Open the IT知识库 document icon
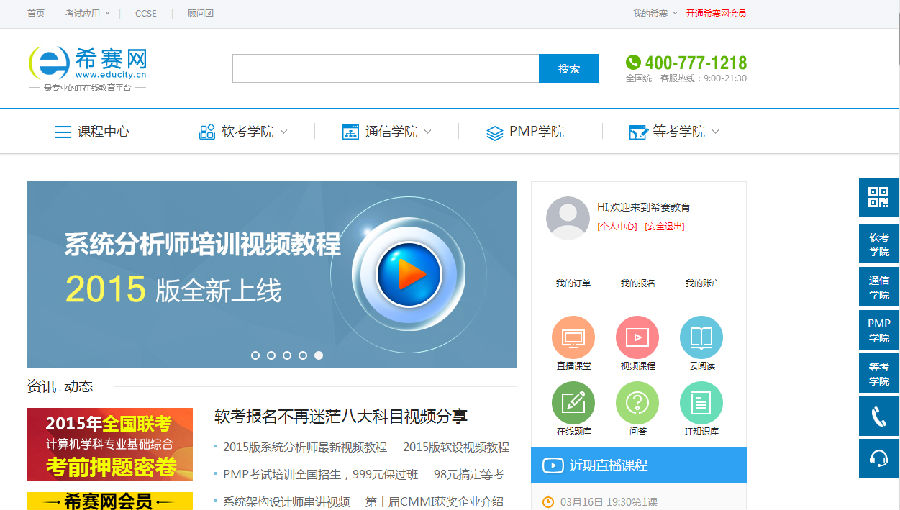 (x=701, y=403)
